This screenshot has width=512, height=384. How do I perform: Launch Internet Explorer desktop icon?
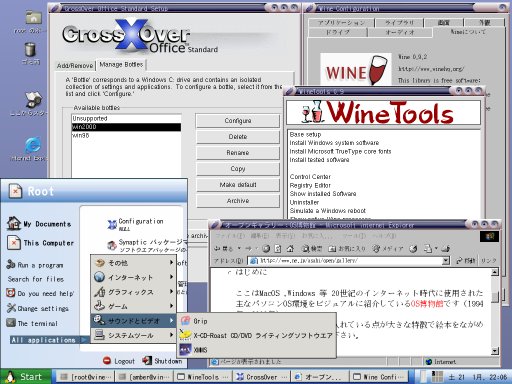[33, 145]
